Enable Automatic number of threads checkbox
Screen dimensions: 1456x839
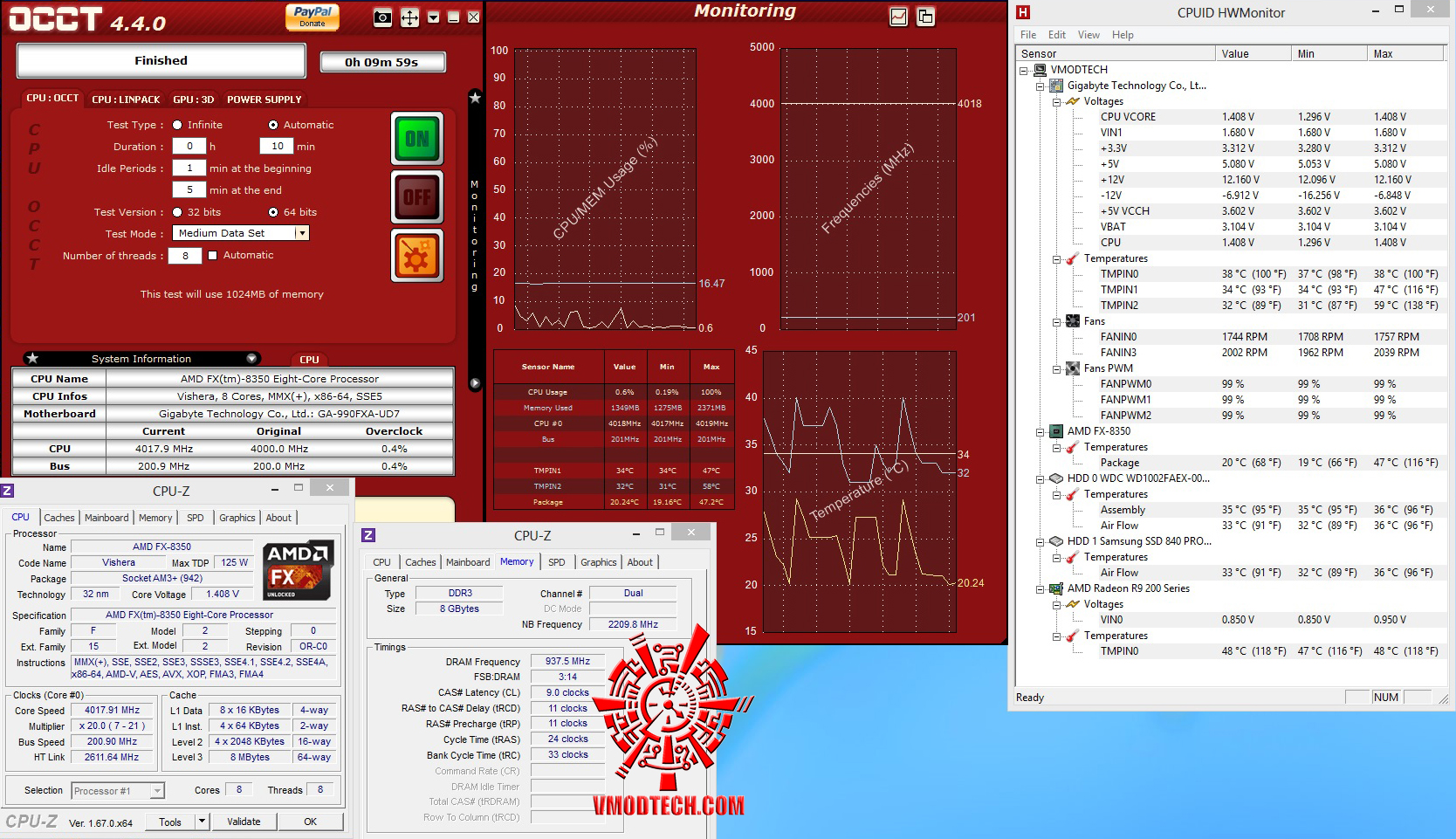(x=212, y=256)
